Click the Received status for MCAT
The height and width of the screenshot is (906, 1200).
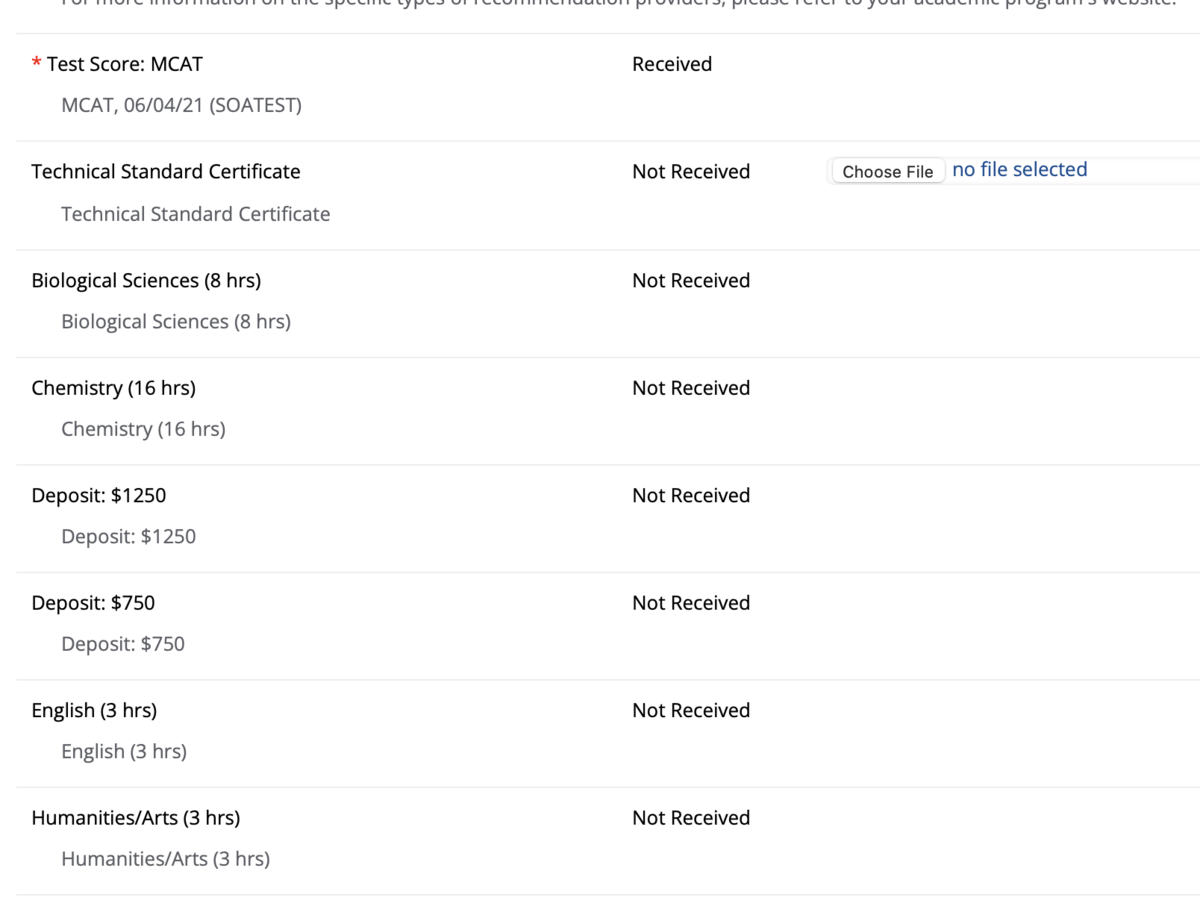(x=672, y=64)
